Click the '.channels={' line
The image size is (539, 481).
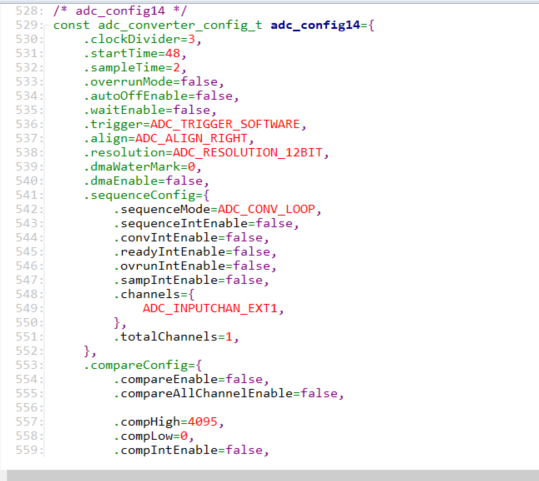click(x=154, y=294)
